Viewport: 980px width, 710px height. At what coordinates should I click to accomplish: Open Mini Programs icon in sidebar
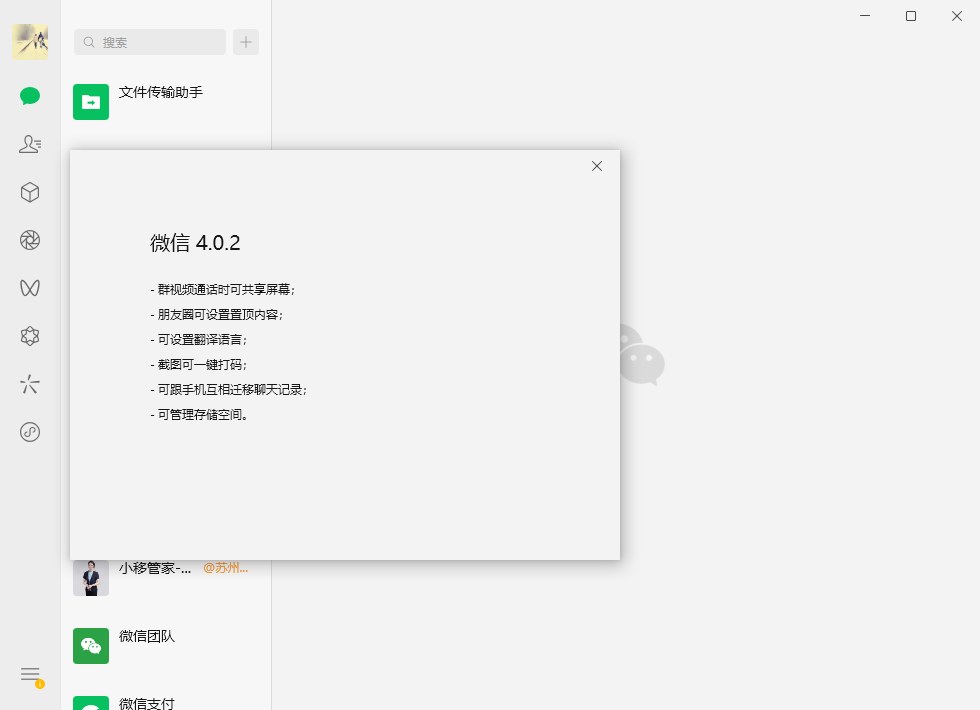pyautogui.click(x=30, y=432)
